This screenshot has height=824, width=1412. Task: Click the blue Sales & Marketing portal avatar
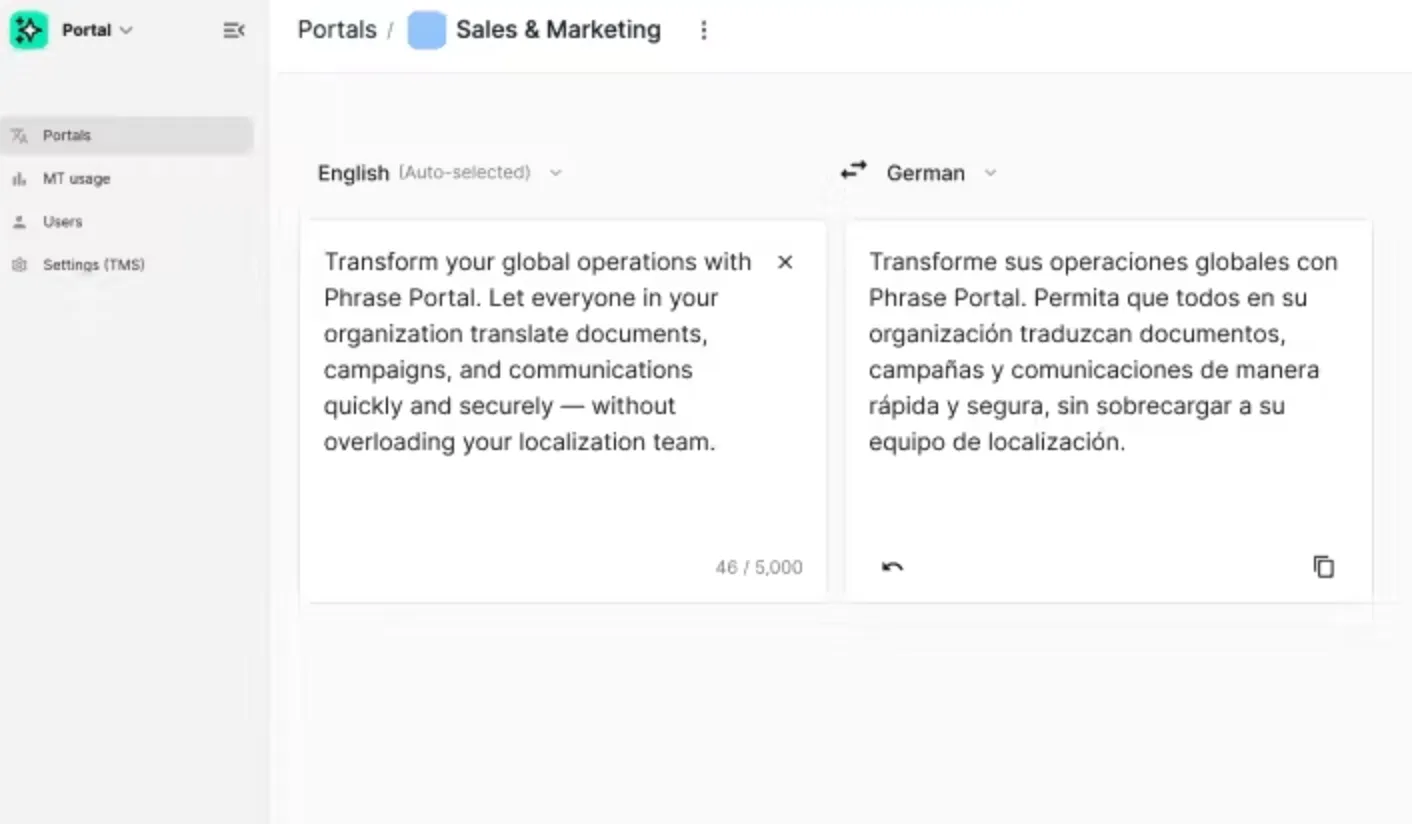click(x=427, y=30)
